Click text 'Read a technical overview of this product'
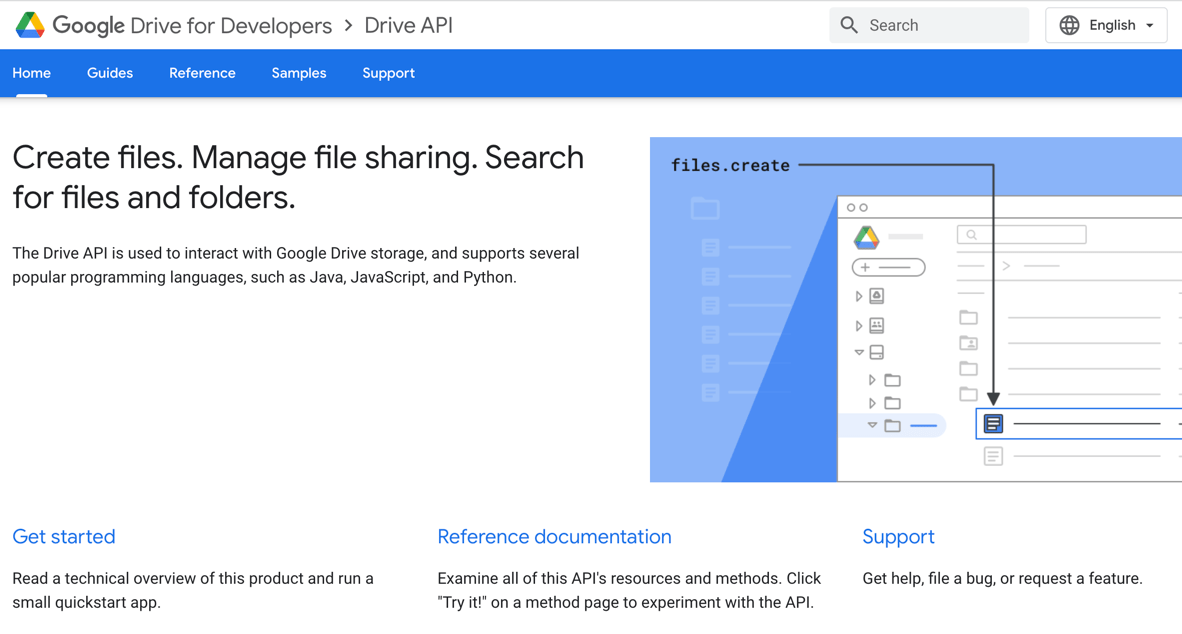 (193, 590)
